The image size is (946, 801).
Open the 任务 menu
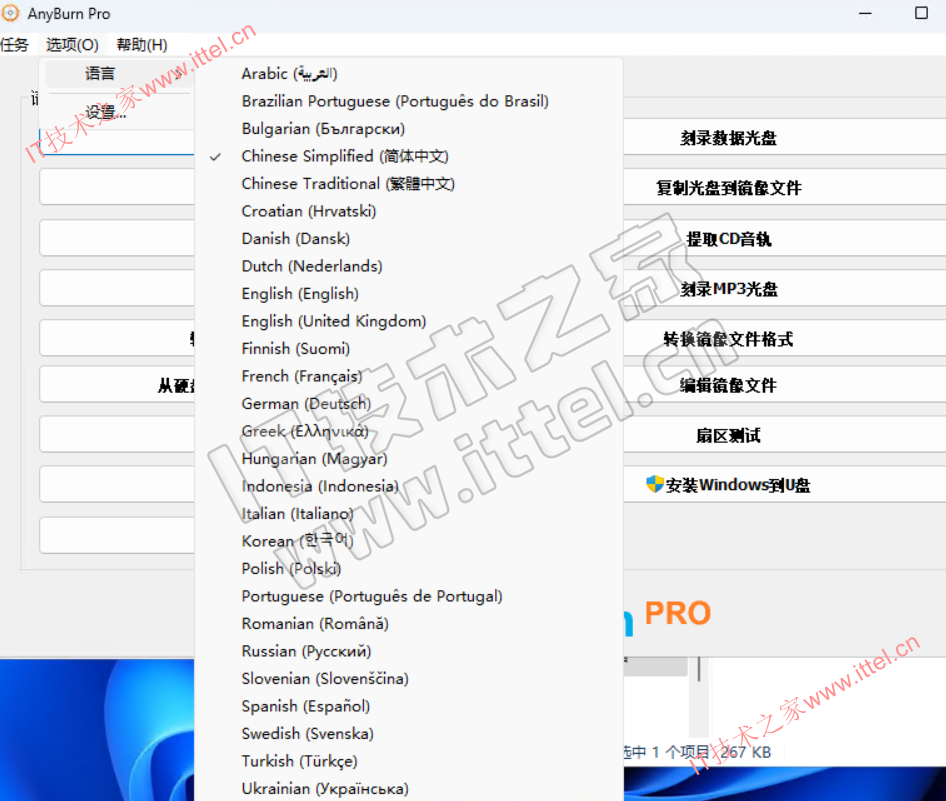pyautogui.click(x=15, y=45)
